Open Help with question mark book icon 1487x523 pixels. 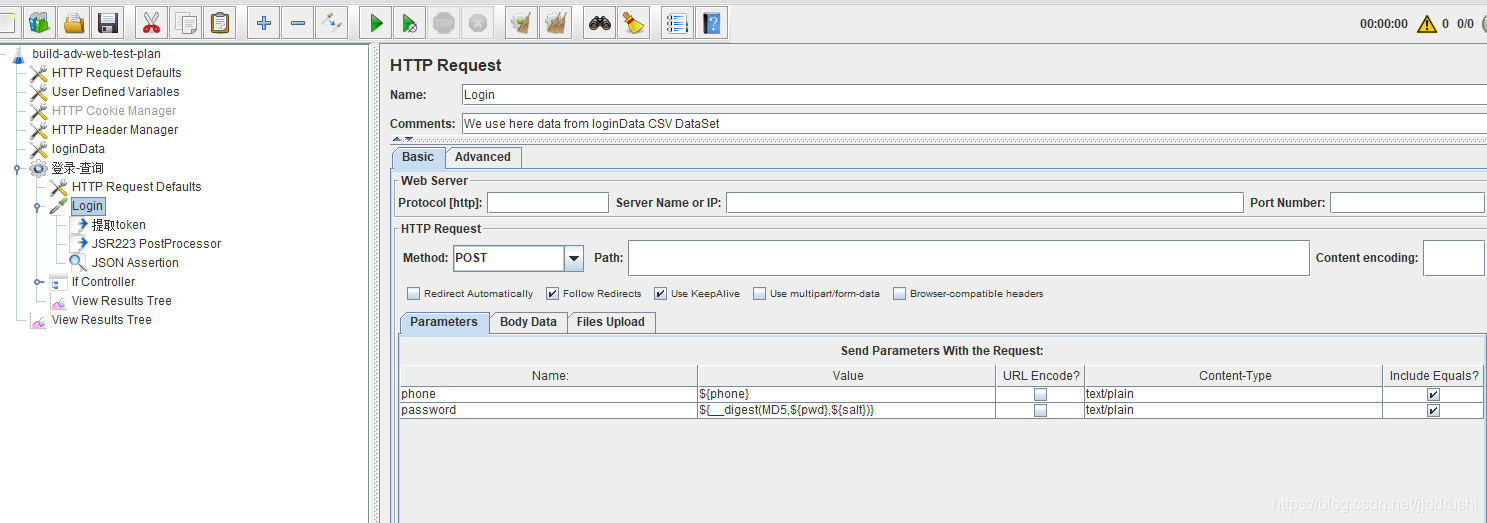pyautogui.click(x=711, y=22)
